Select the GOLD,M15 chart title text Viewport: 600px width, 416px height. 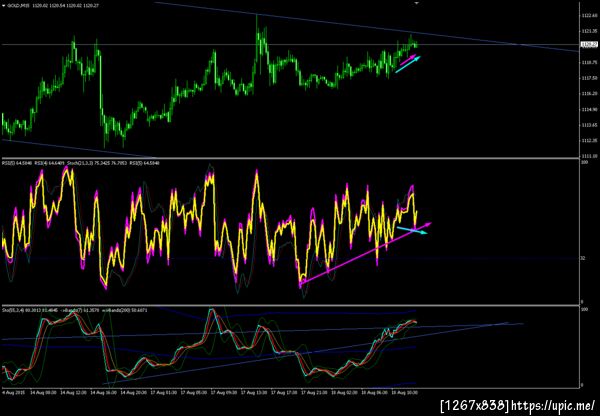click(x=16, y=6)
